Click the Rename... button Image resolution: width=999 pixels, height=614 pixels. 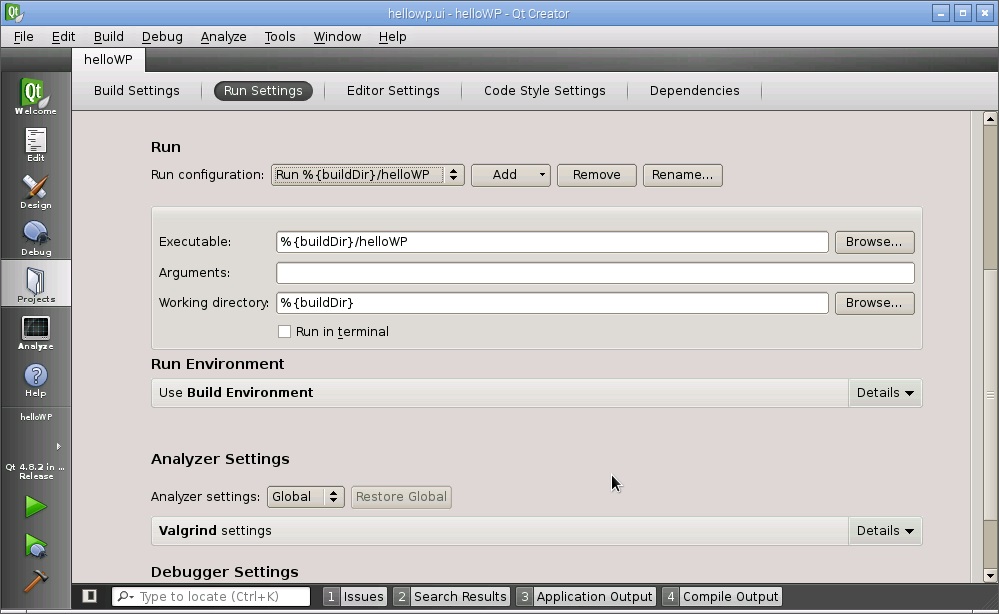[682, 175]
